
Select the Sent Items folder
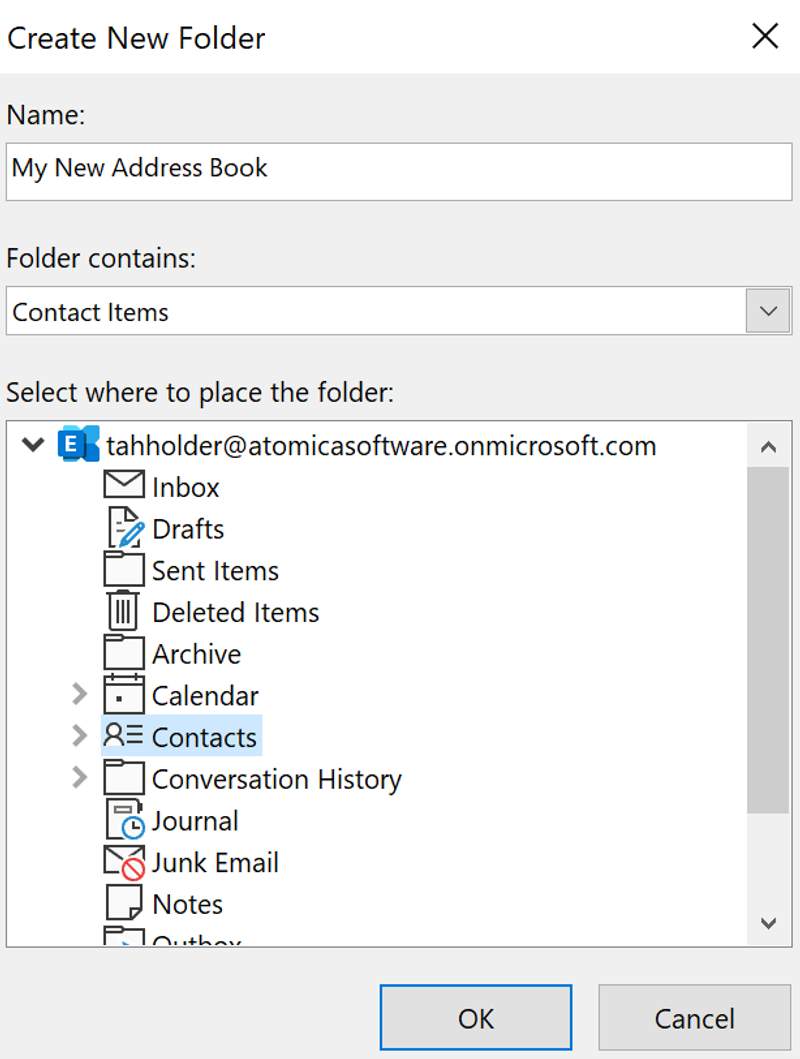[x=214, y=569]
